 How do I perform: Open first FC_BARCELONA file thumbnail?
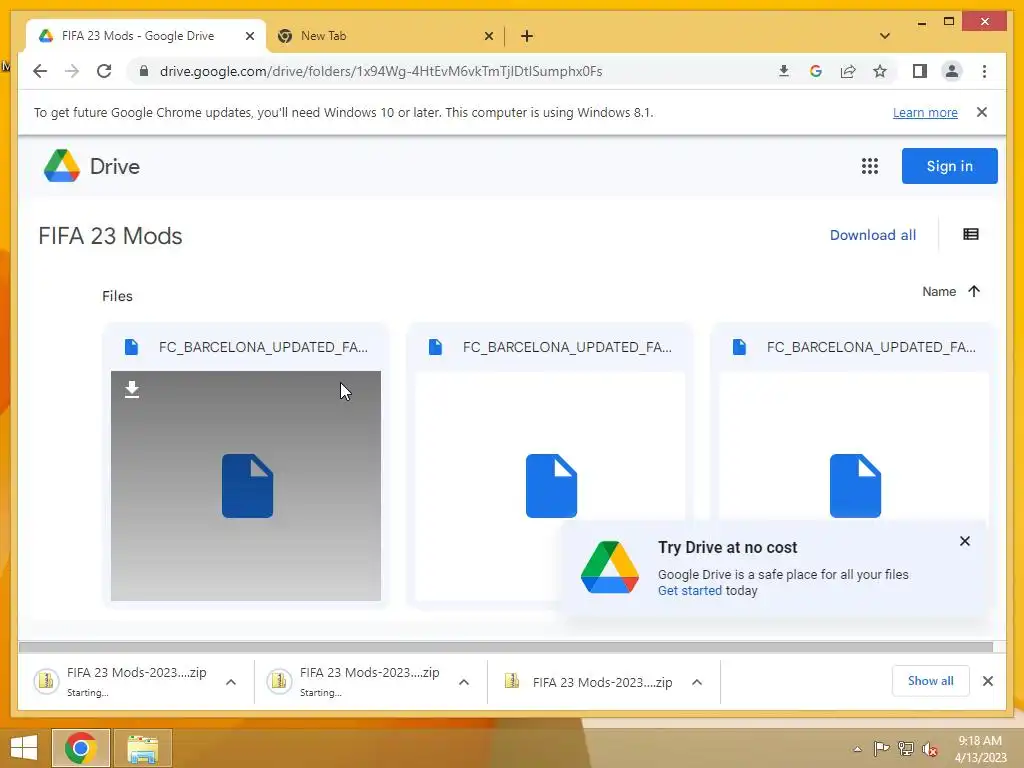(x=246, y=486)
